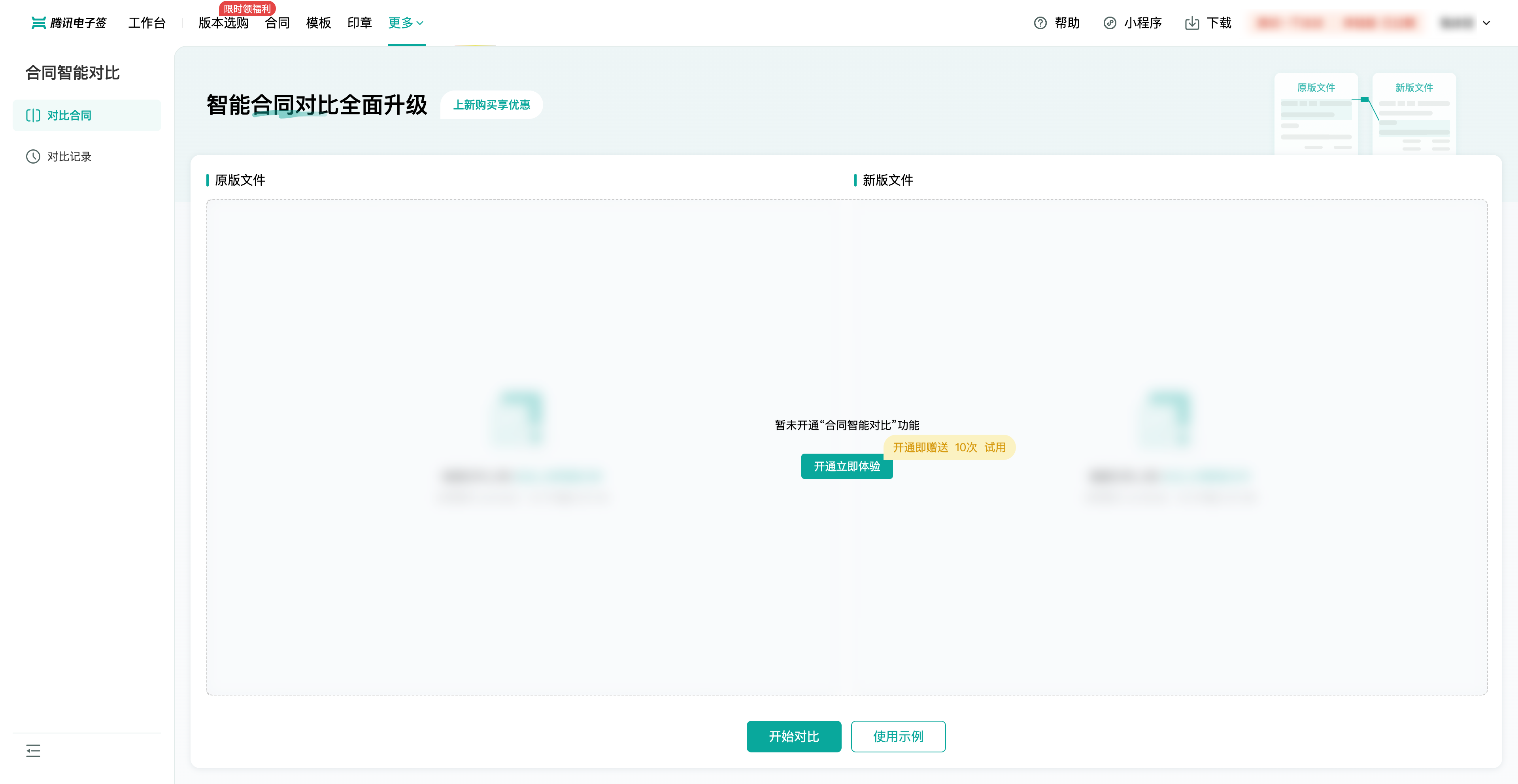
Task: Click the clock icon for 对比记录
Action: click(x=33, y=157)
